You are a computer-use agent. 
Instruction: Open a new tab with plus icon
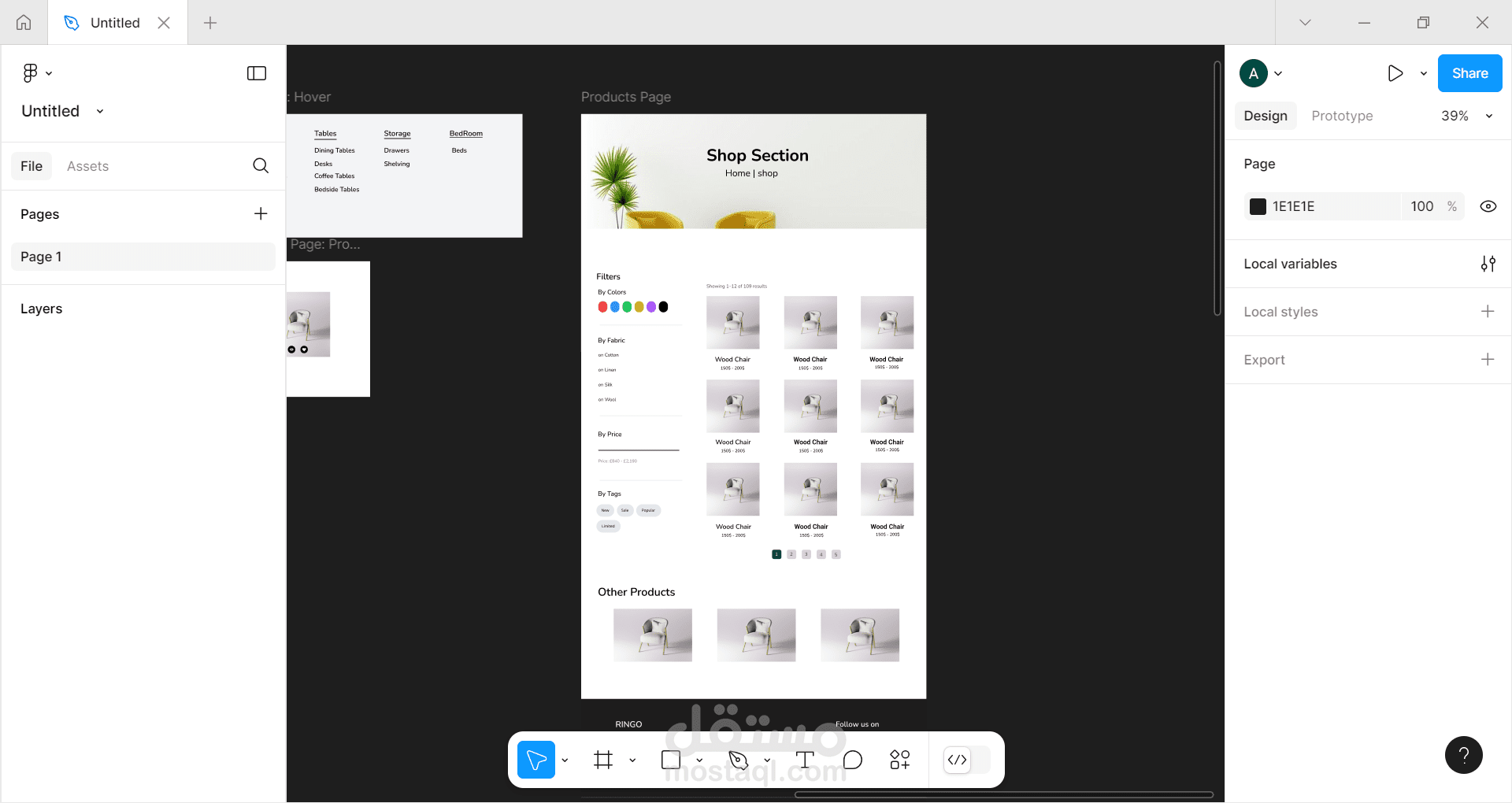pos(210,23)
